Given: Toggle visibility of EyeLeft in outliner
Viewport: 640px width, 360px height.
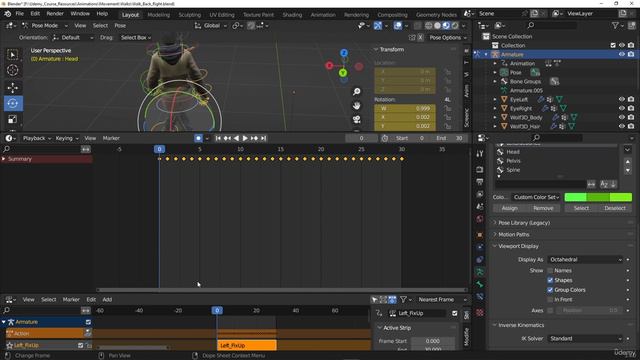Looking at the screenshot, I should point(622,99).
